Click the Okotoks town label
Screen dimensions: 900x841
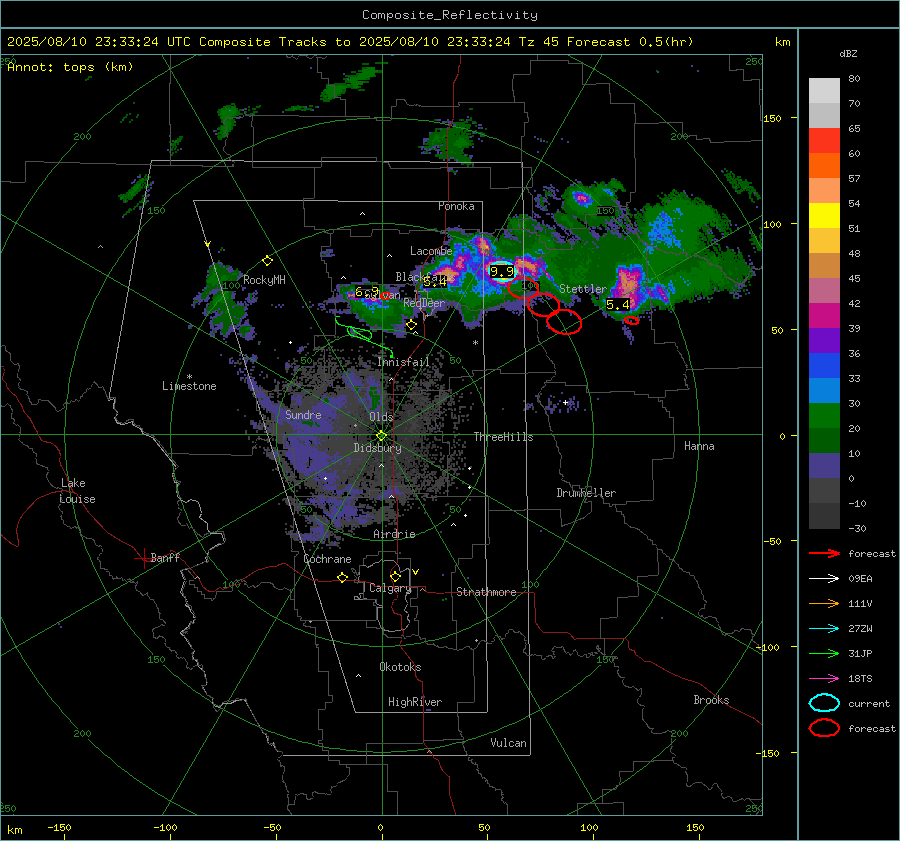coord(400,667)
